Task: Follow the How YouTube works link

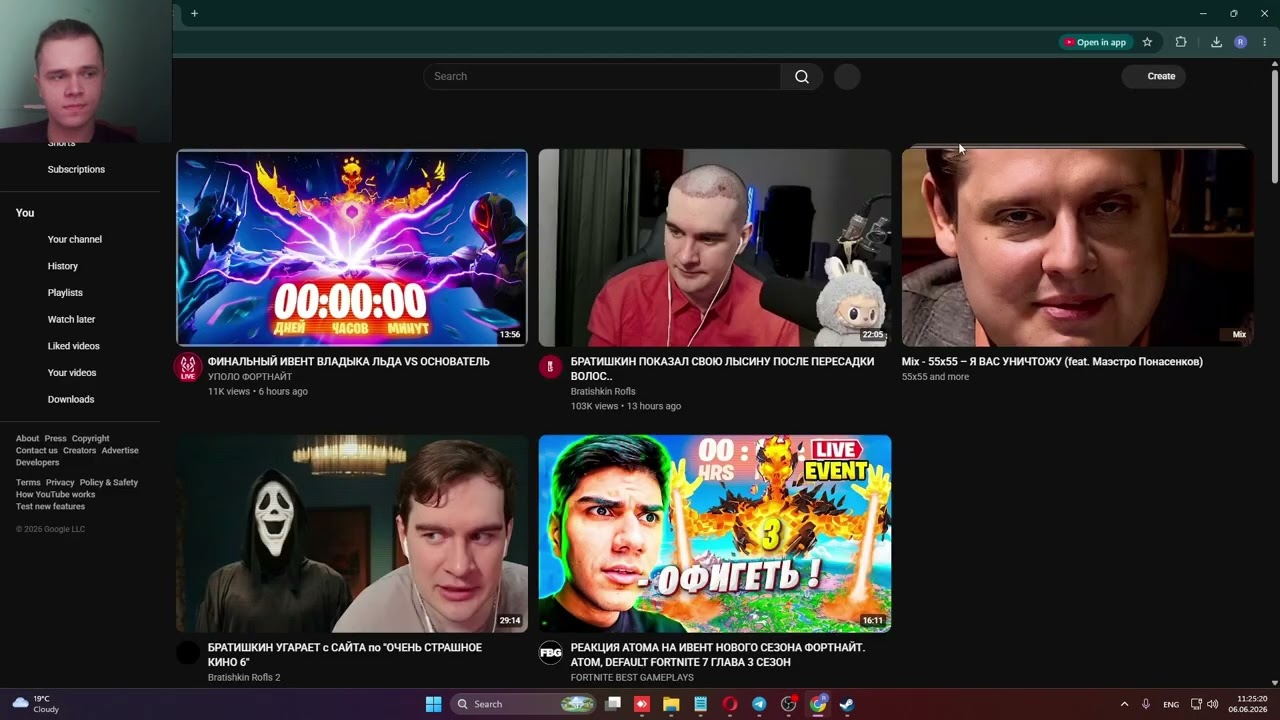Action: tap(56, 494)
